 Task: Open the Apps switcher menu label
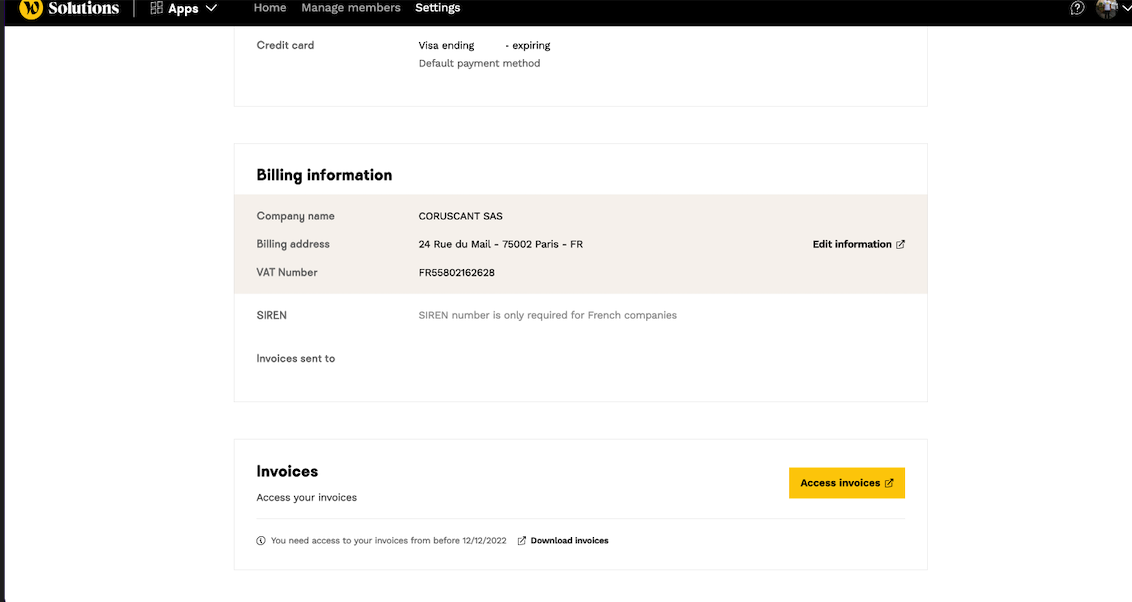pyautogui.click(x=183, y=8)
